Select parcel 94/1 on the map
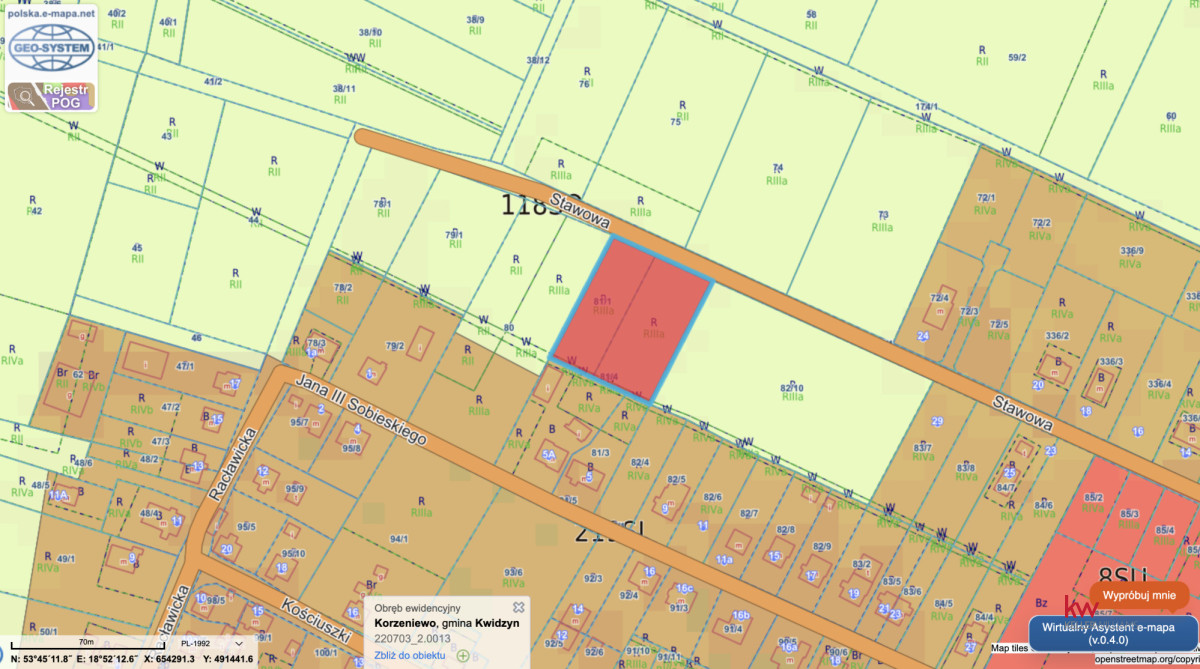 (400, 538)
